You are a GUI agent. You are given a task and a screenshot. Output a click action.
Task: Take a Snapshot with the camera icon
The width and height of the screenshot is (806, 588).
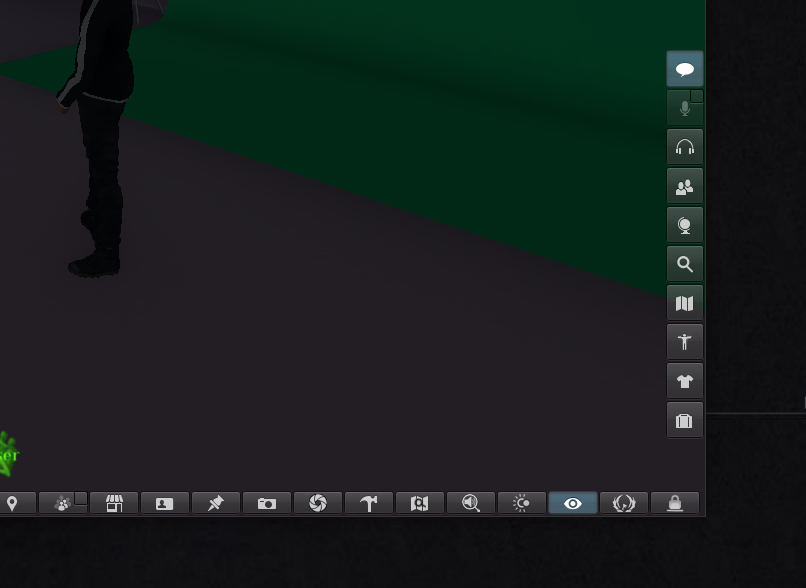[x=267, y=503]
